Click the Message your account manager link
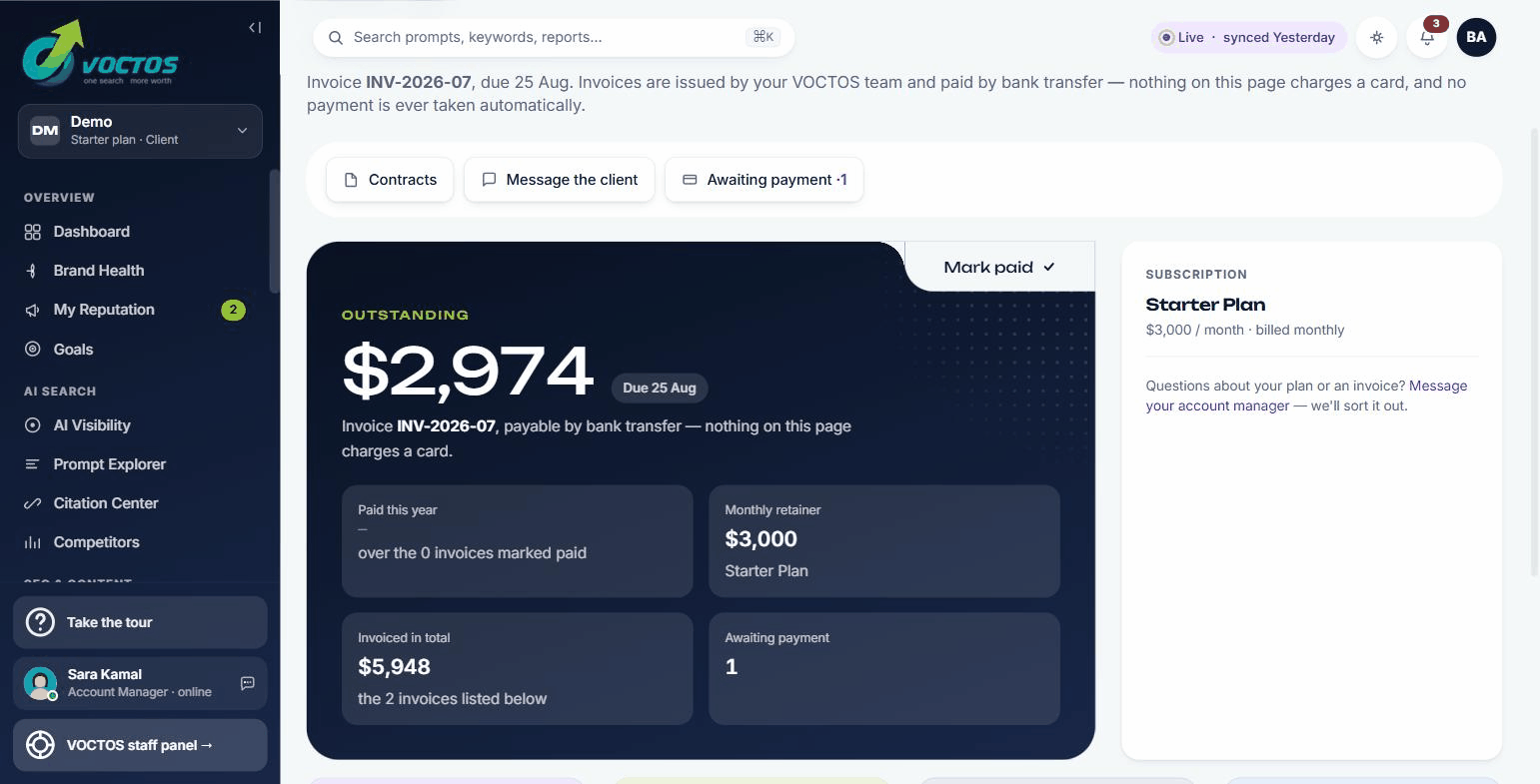This screenshot has height=784, width=1540. tap(1307, 395)
